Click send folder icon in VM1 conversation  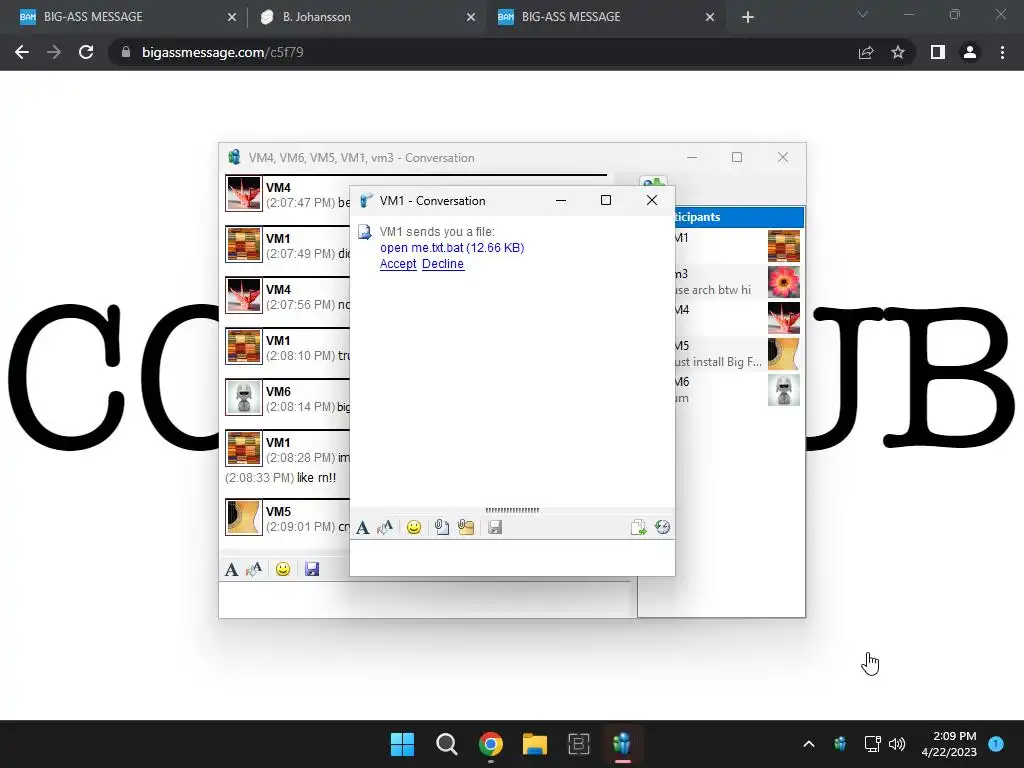coord(466,528)
